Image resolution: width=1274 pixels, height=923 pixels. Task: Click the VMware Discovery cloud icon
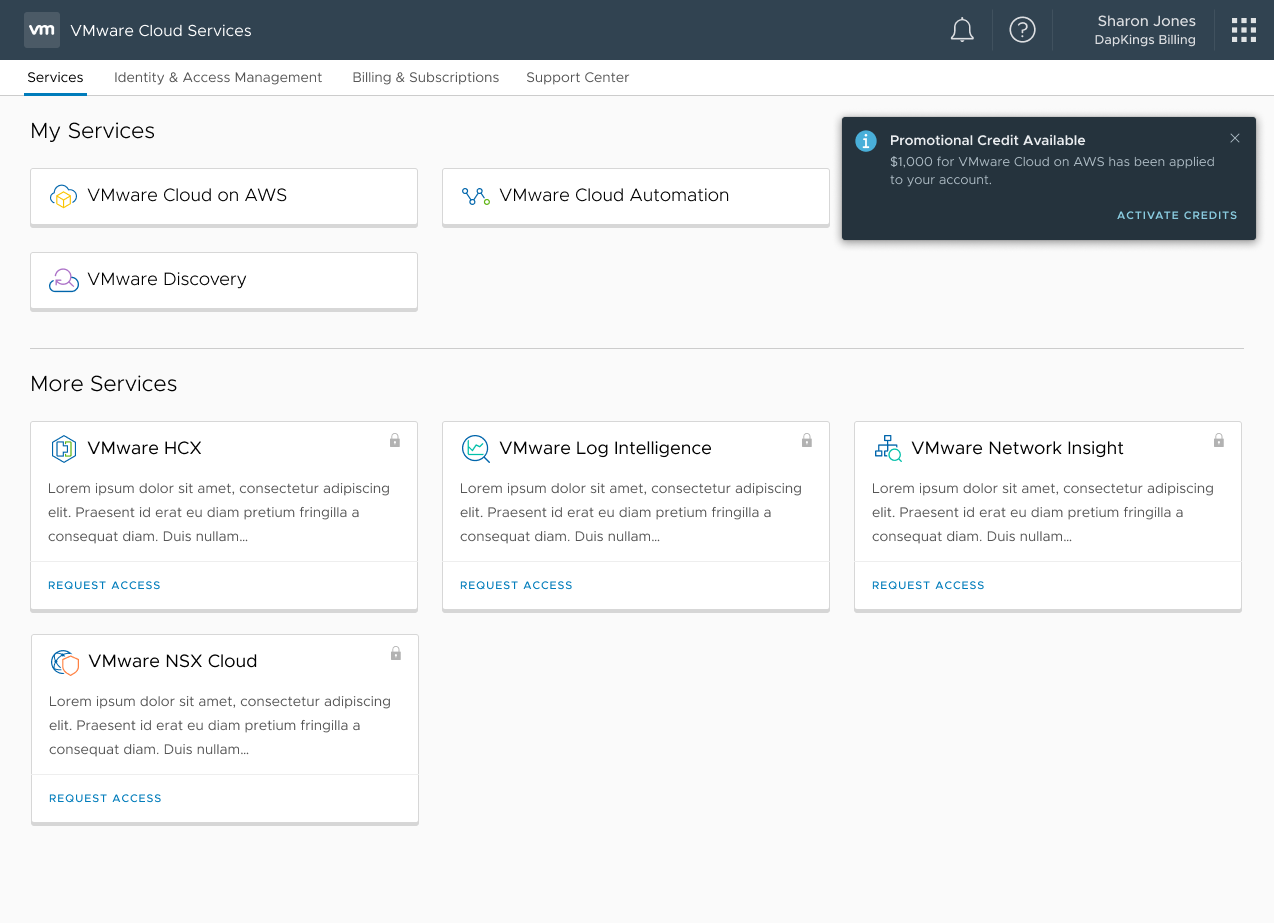click(x=64, y=281)
